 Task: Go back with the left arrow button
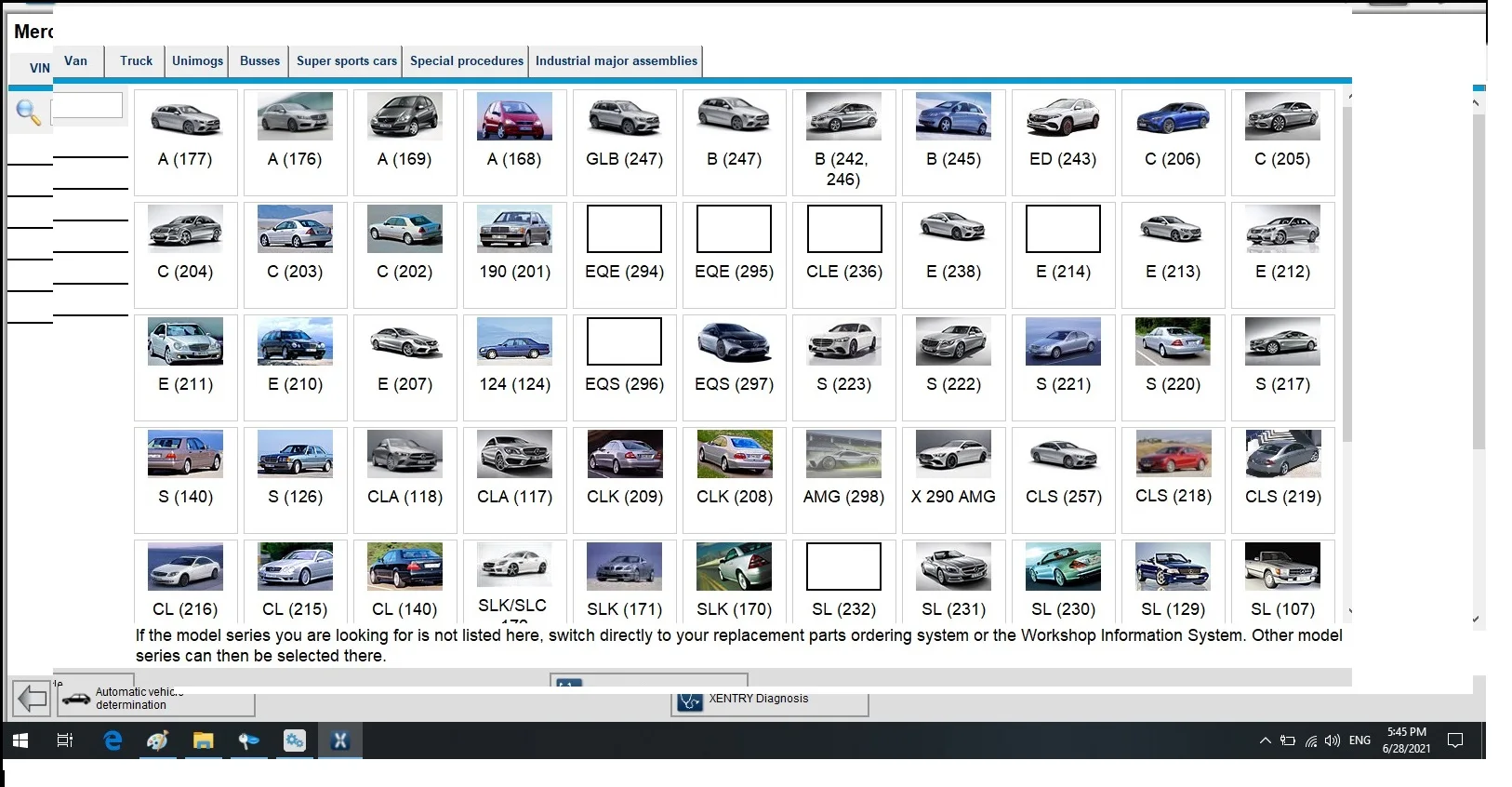(32, 698)
